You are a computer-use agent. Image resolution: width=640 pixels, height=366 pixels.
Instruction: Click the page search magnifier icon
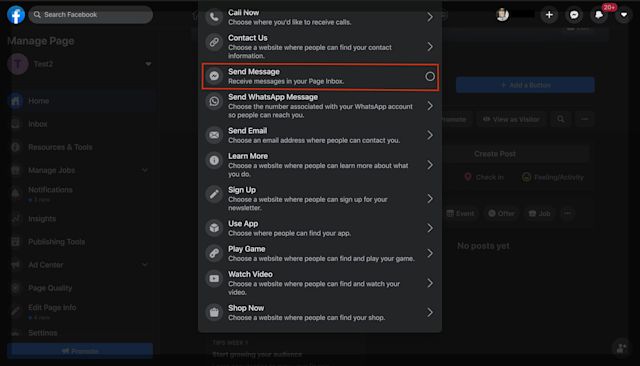[561, 119]
